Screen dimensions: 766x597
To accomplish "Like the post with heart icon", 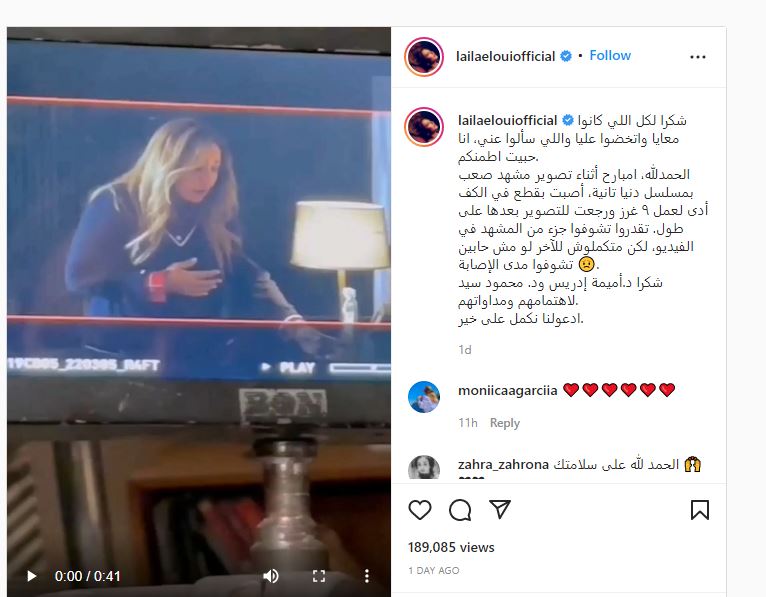I will click(420, 510).
